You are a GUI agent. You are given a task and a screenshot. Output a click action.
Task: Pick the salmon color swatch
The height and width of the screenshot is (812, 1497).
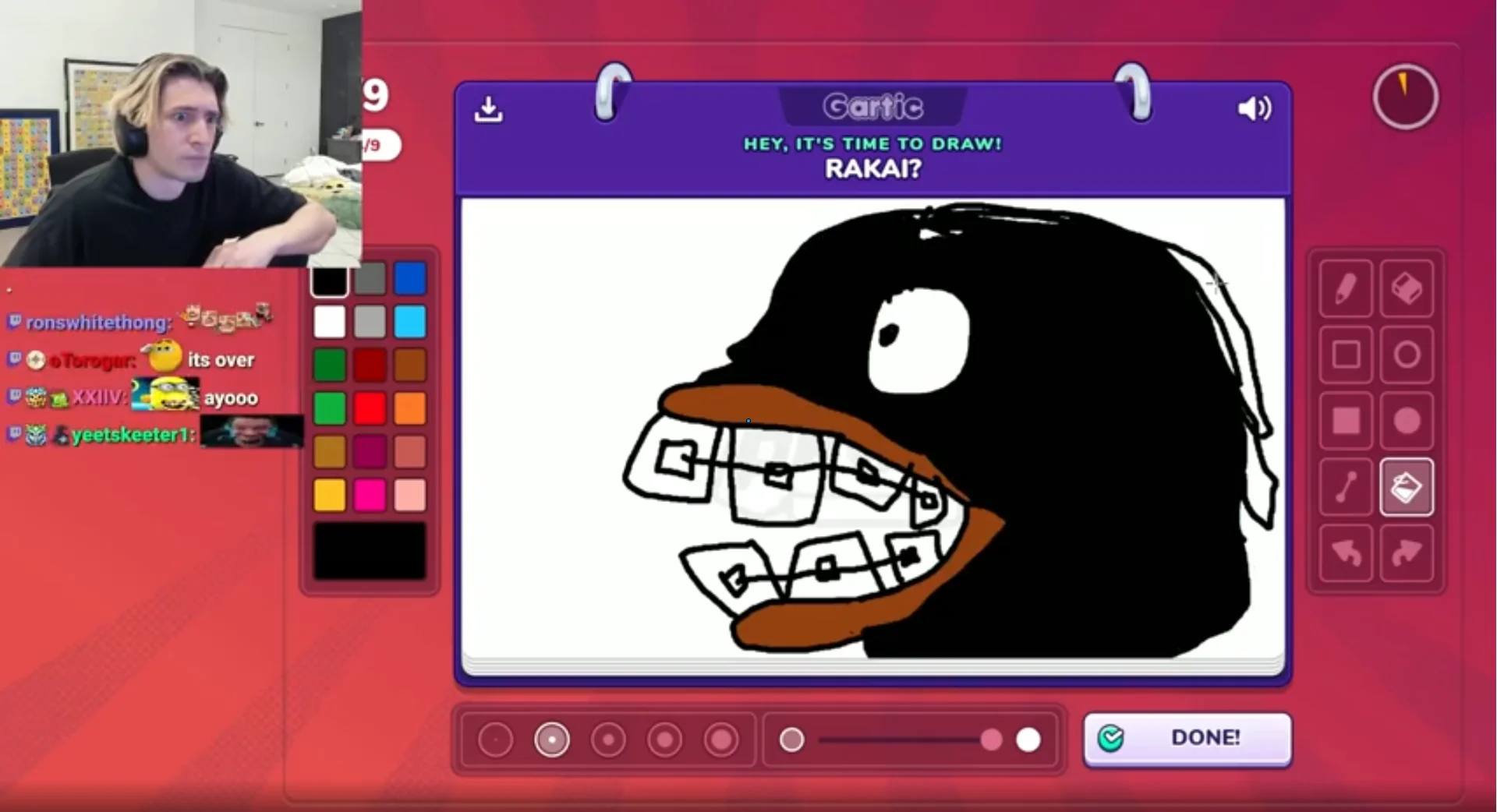410,452
